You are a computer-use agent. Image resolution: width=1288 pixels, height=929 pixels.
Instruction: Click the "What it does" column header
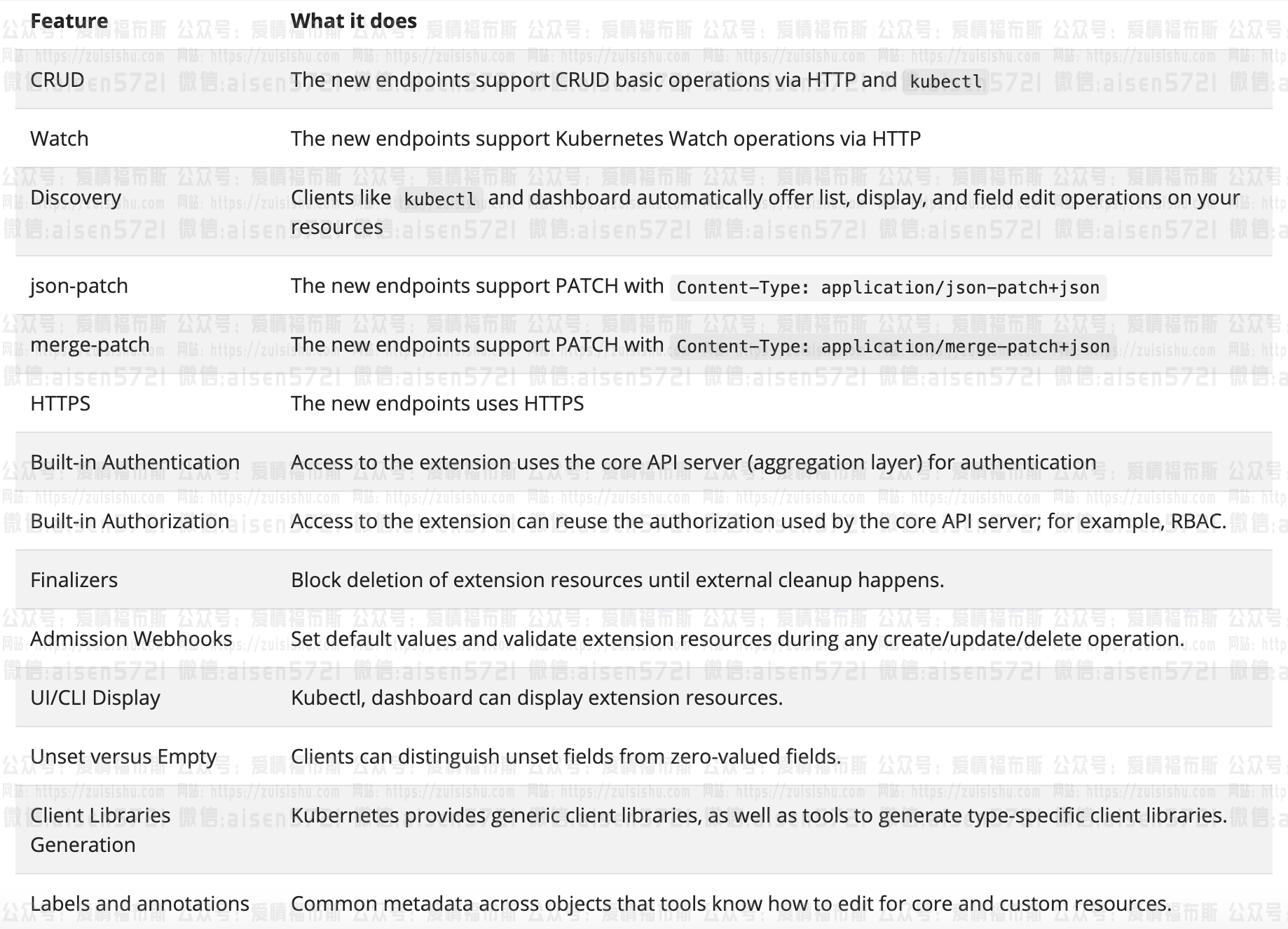(353, 21)
